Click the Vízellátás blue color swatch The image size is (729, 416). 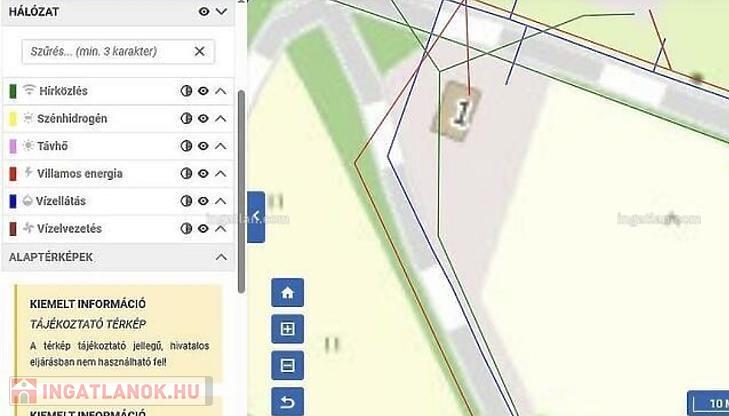pos(13,201)
